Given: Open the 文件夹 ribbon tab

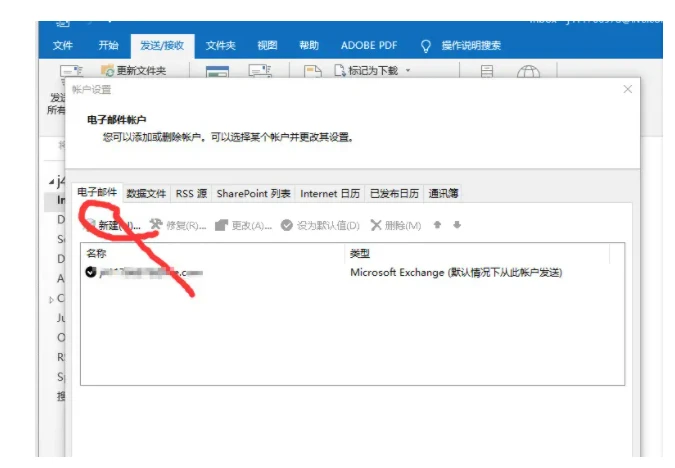Looking at the screenshot, I should (x=220, y=45).
